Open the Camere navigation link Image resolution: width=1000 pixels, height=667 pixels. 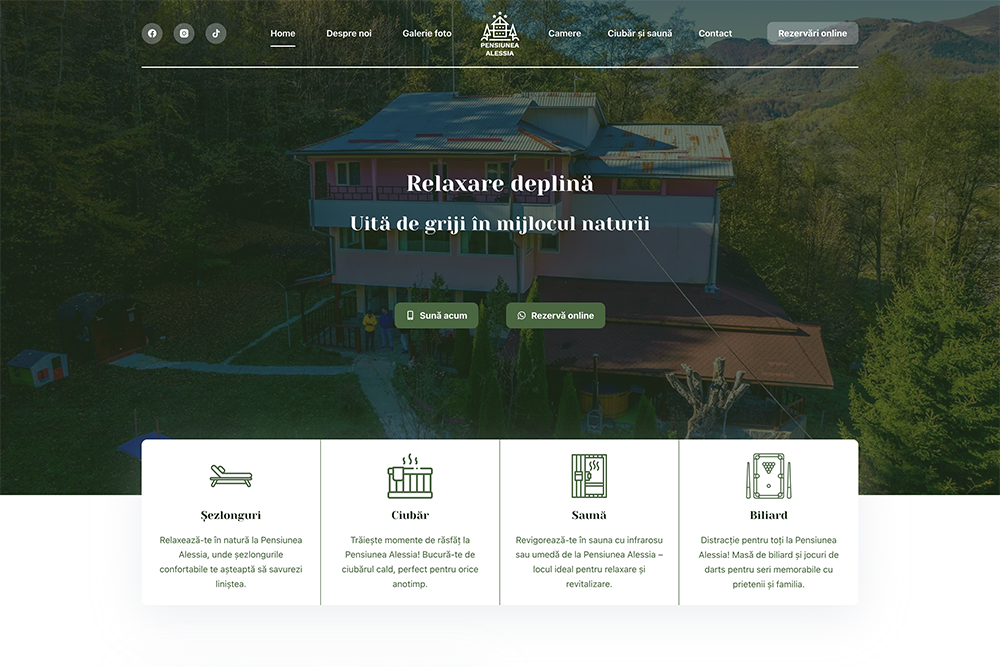[x=565, y=33]
